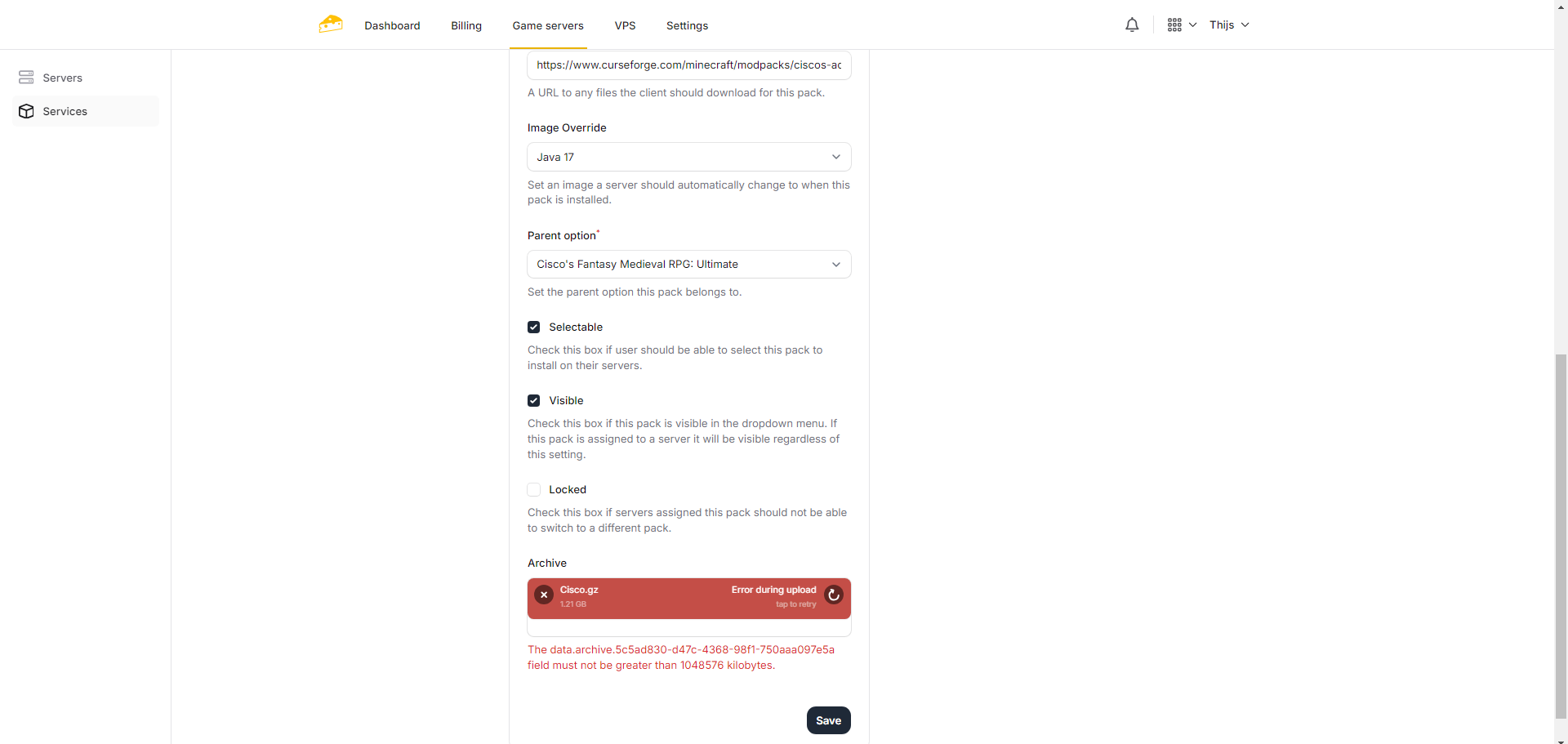Open the VPS tab
1568x744 pixels.
pyautogui.click(x=625, y=26)
